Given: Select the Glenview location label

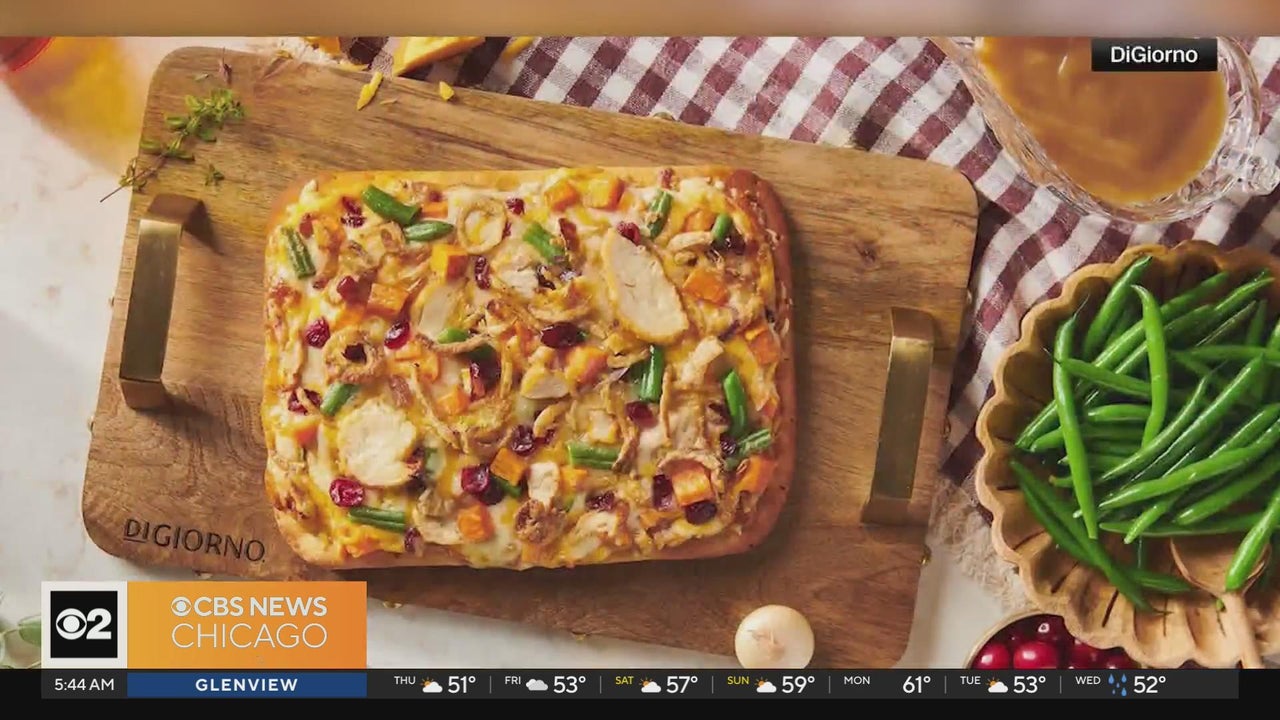Looking at the screenshot, I should pos(246,685).
